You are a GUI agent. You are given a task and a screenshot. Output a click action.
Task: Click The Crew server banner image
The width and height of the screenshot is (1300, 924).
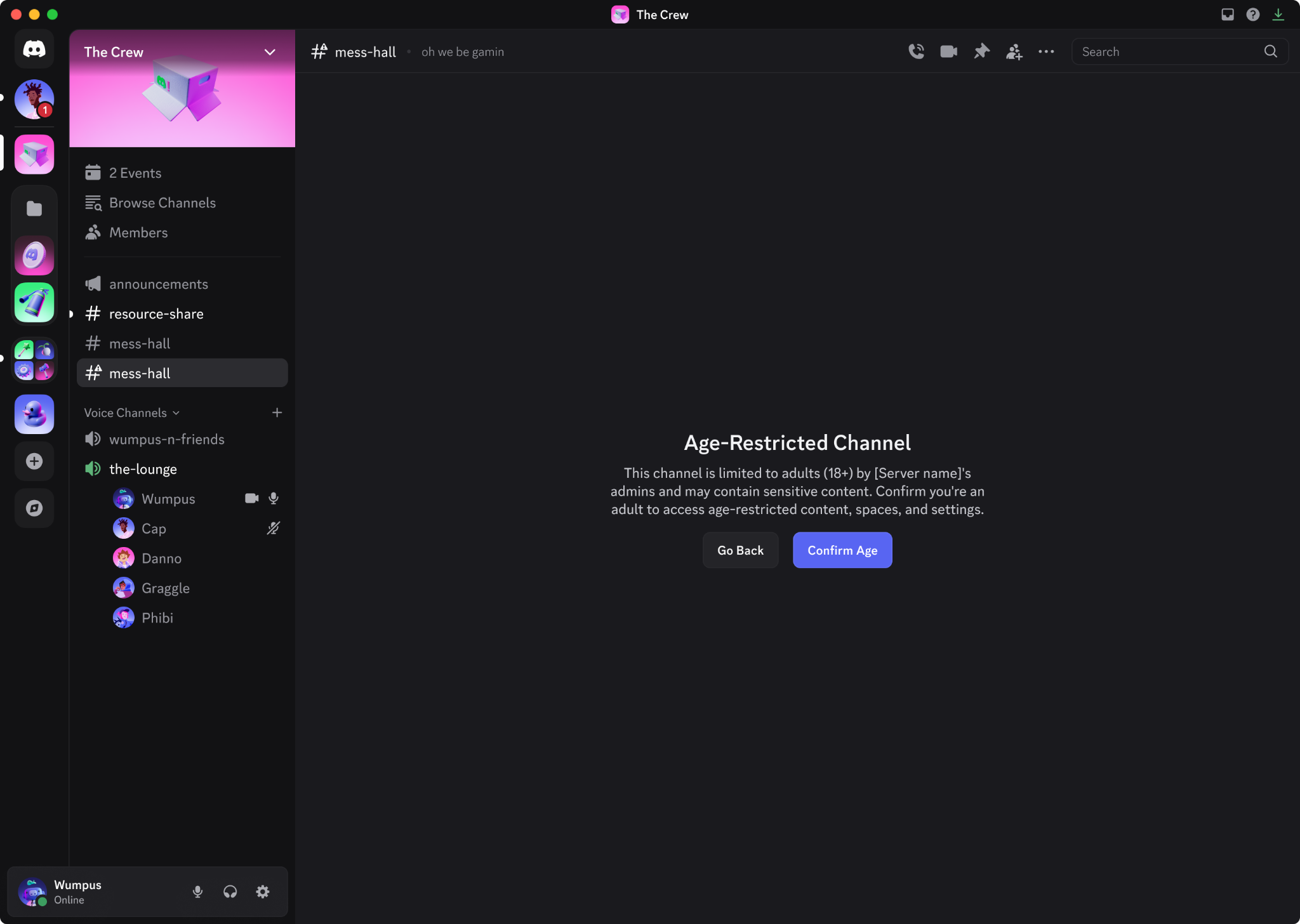click(182, 89)
